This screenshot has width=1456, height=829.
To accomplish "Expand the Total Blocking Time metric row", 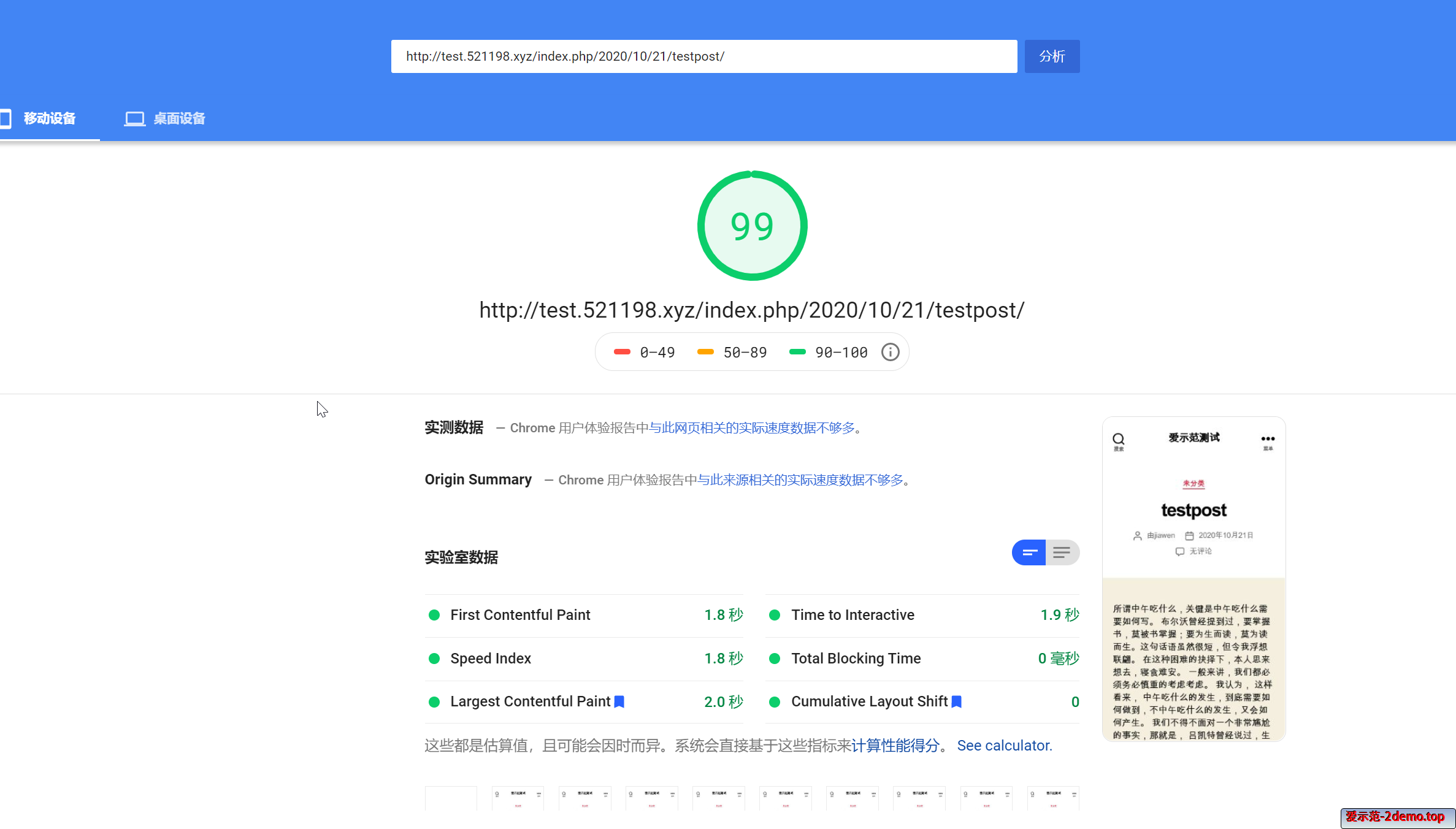I will pyautogui.click(x=856, y=659).
